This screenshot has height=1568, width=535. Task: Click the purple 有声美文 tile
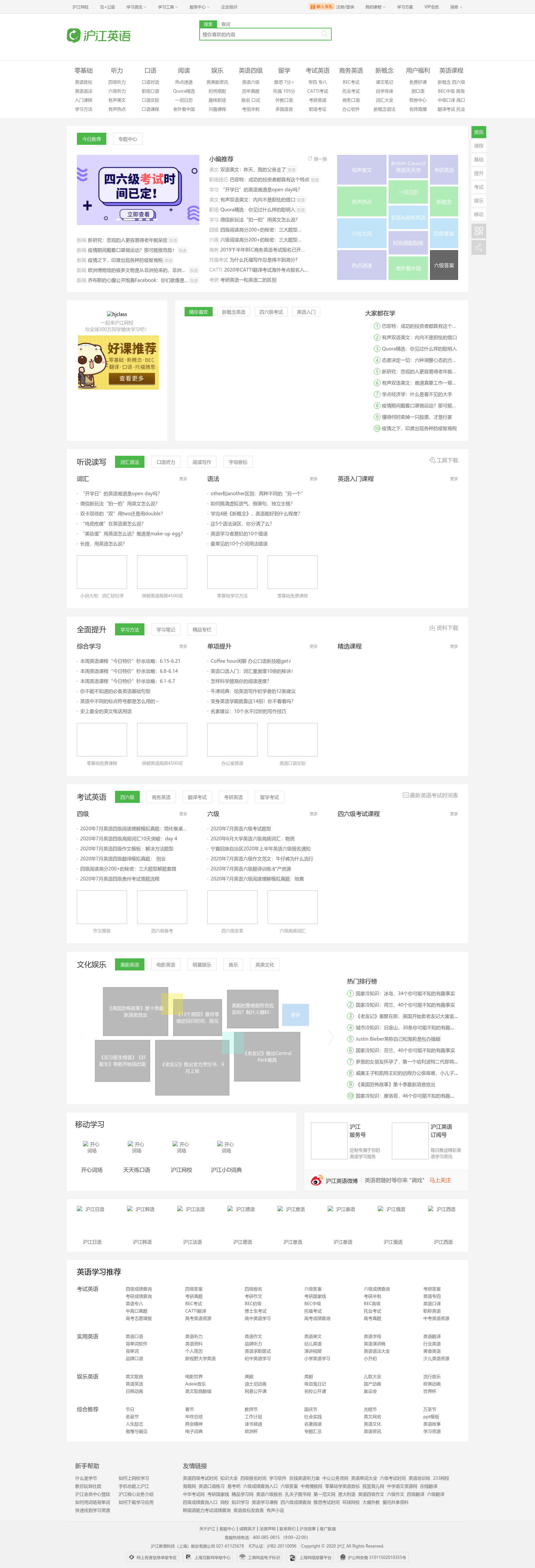pyautogui.click(x=361, y=170)
